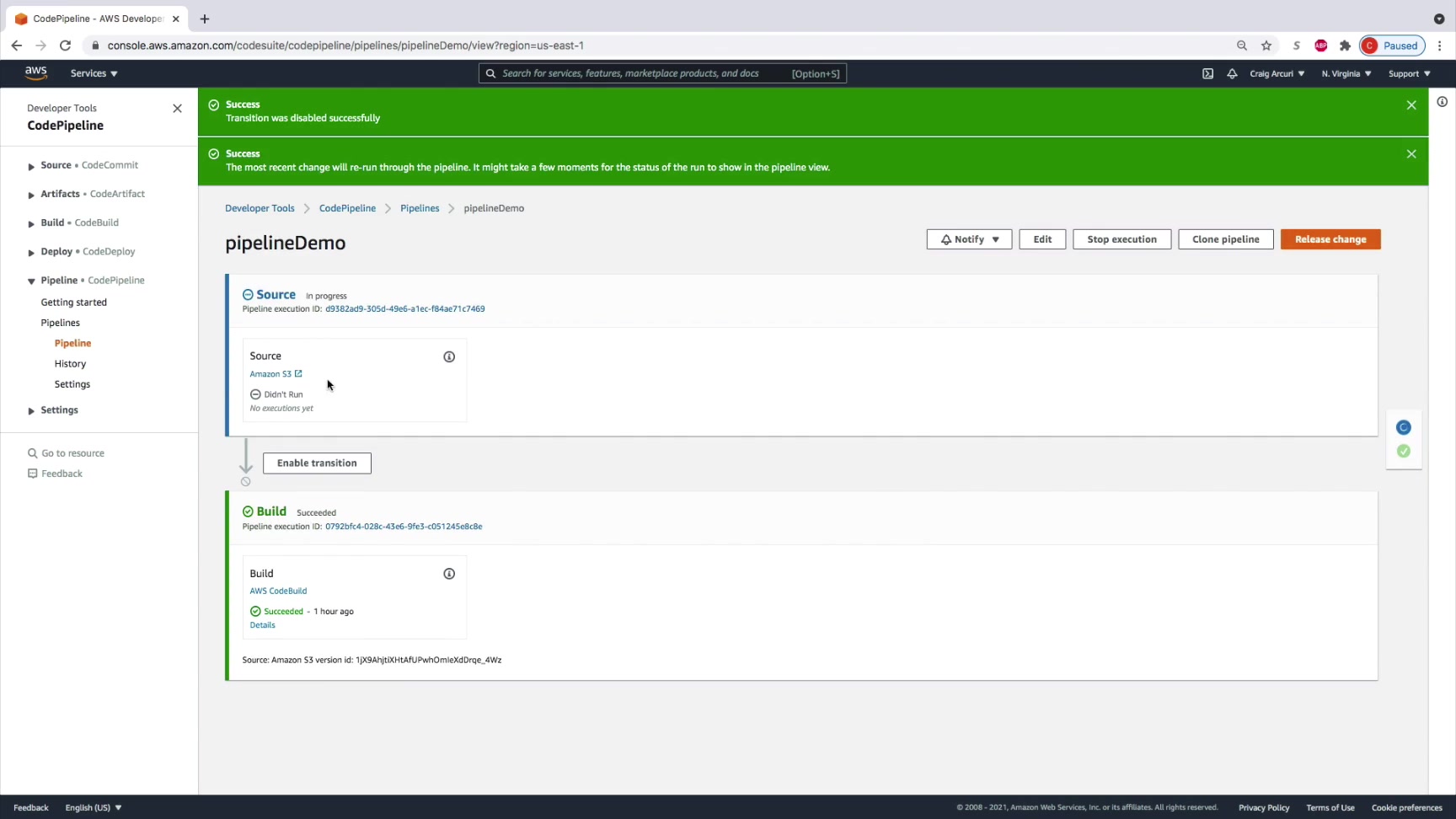The image size is (1456, 819).
Task: Open the browser zoom magnifier icon
Action: pyautogui.click(x=1242, y=45)
